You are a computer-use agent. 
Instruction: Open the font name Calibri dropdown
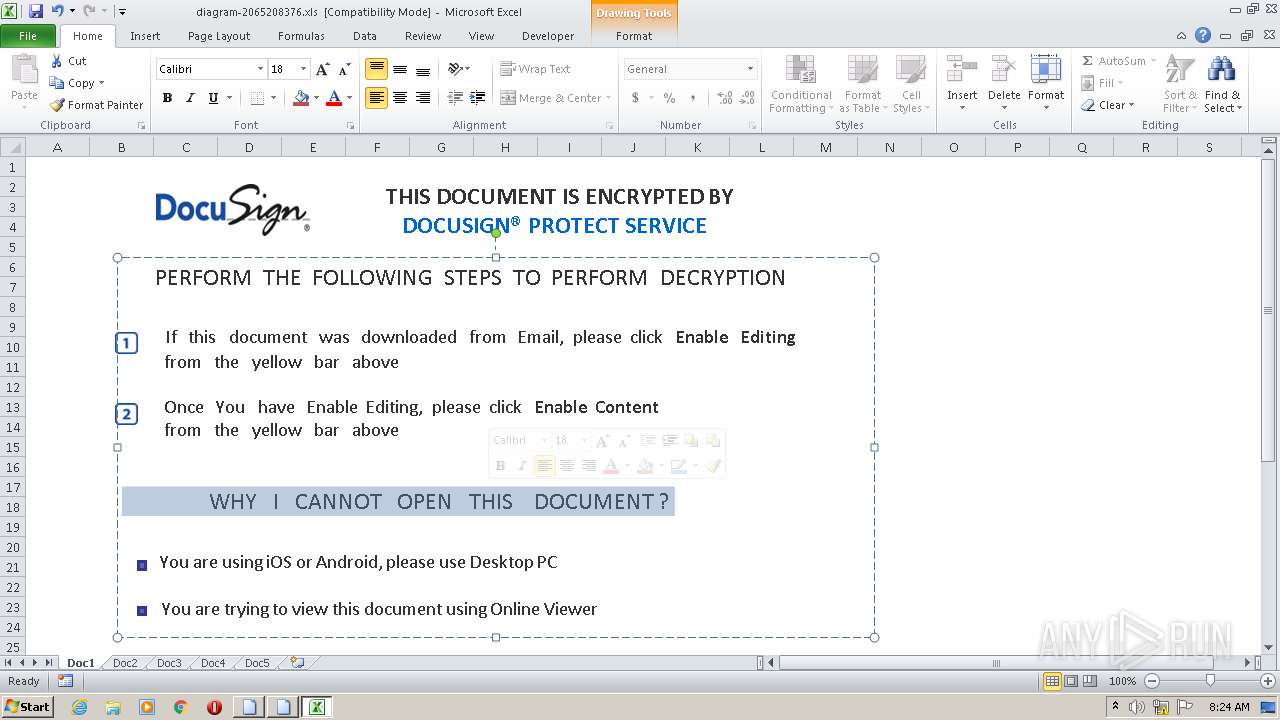click(x=260, y=69)
